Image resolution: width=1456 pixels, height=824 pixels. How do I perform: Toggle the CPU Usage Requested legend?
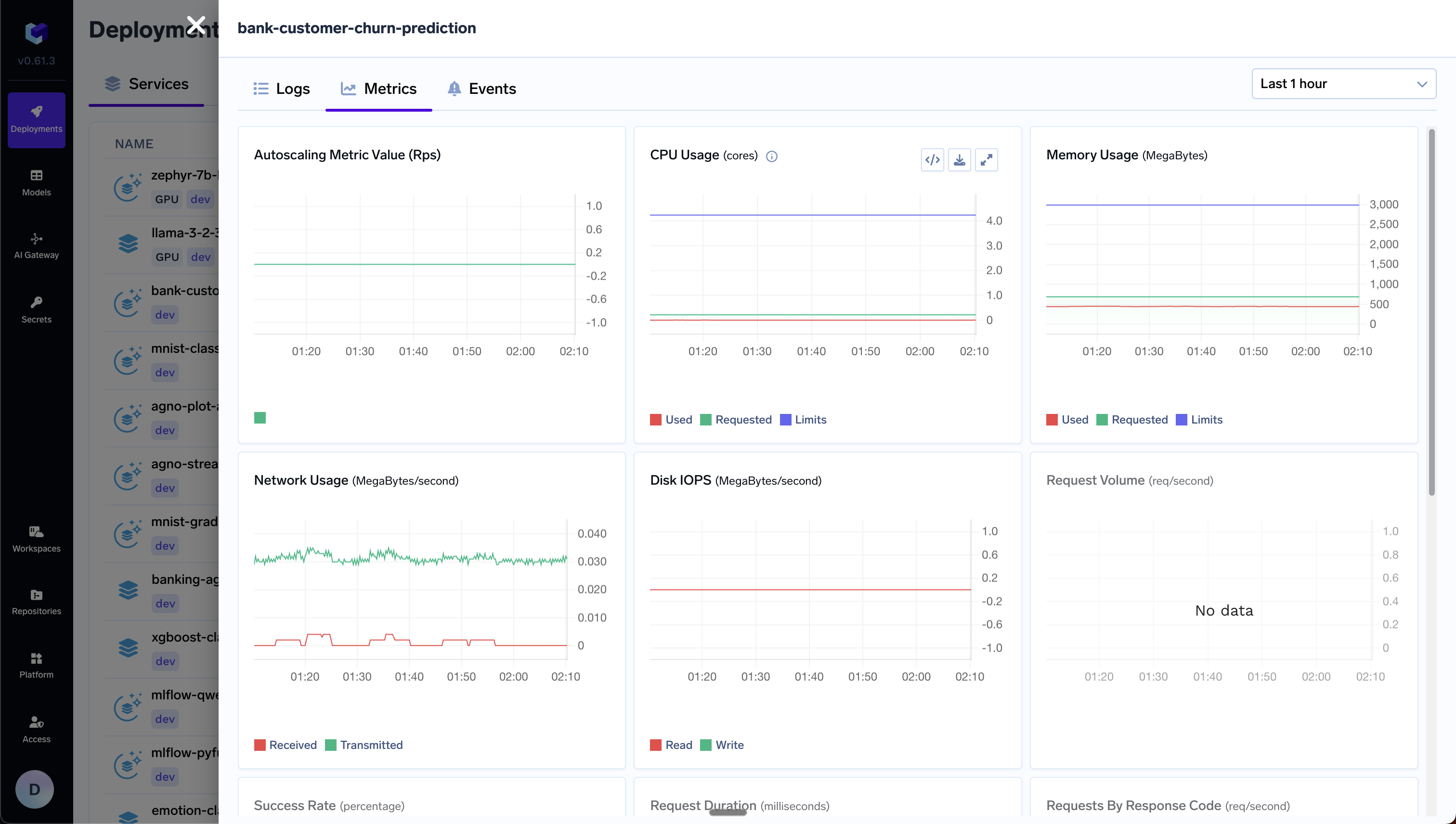(735, 419)
